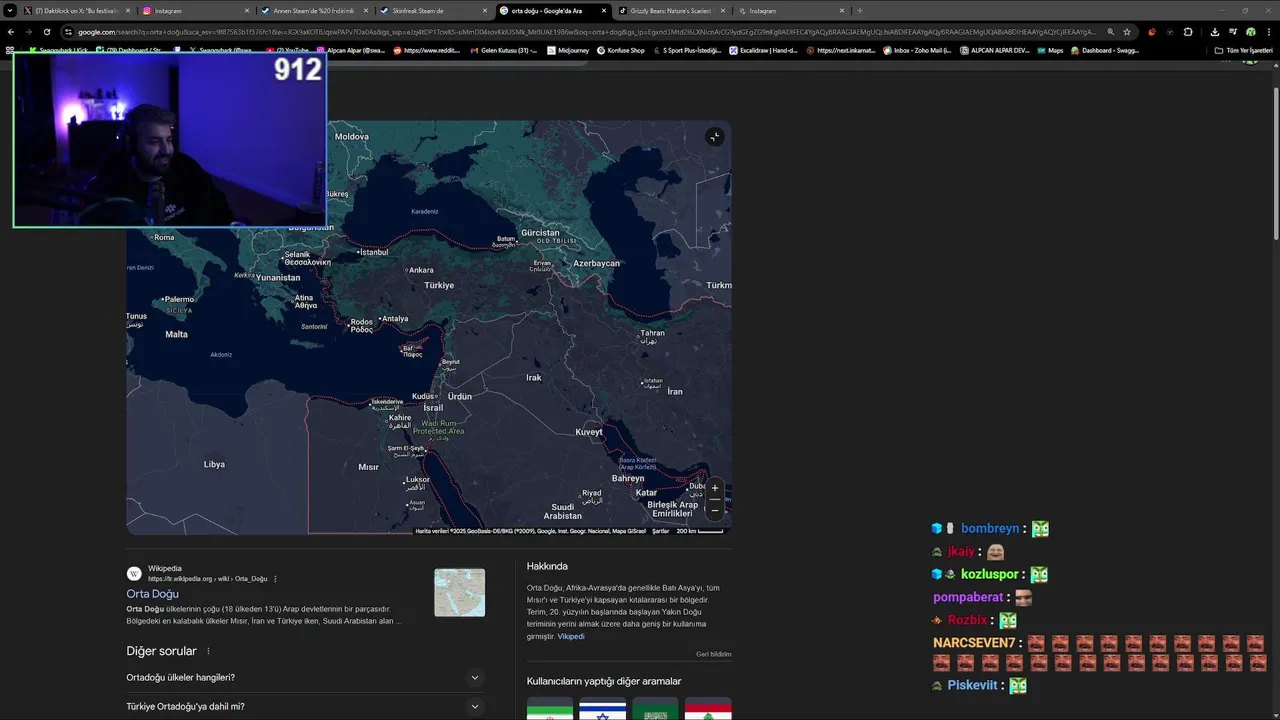The height and width of the screenshot is (720, 1280).
Task: Open the Iran flag related search
Action: click(550, 708)
